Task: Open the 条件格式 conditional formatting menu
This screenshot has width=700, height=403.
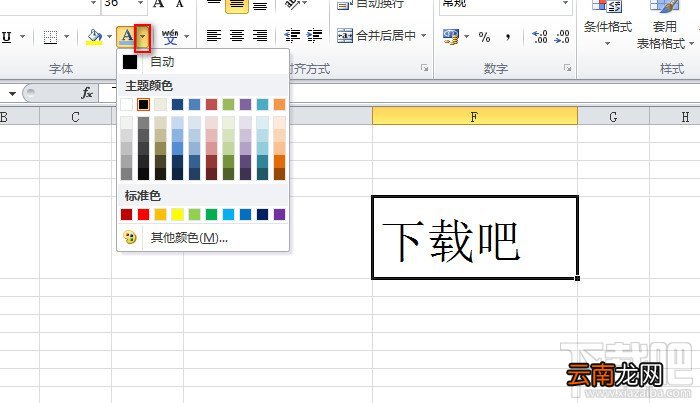Action: coord(608,25)
